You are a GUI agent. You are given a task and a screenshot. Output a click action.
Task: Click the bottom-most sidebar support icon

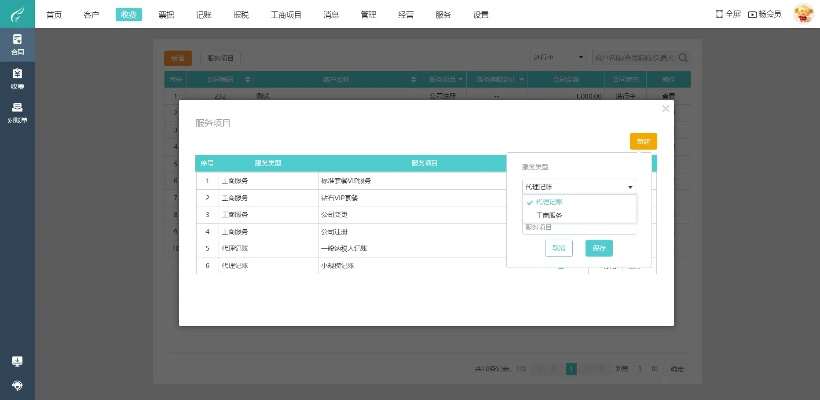click(17, 385)
